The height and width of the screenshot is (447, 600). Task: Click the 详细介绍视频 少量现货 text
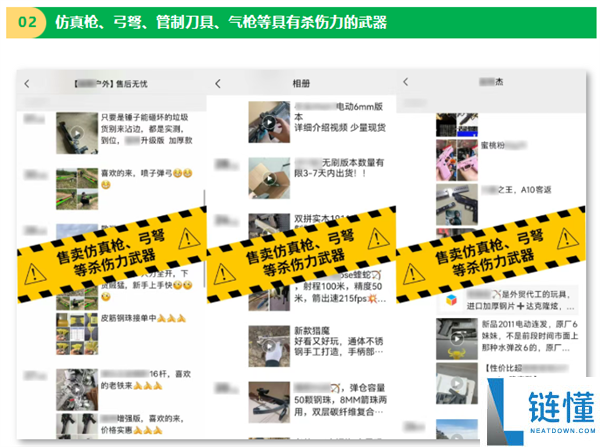(340, 128)
